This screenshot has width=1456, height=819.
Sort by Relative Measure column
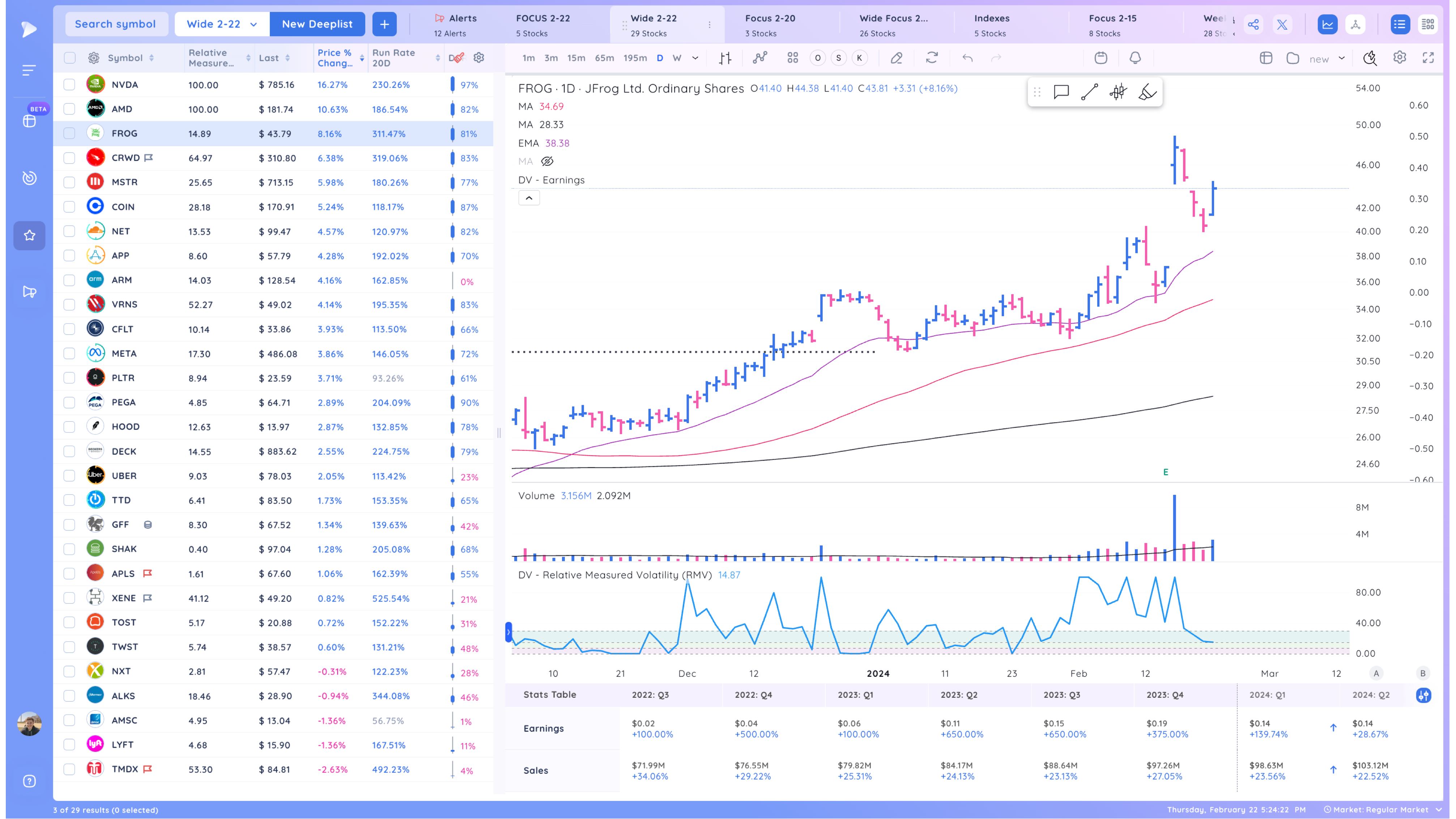click(248, 58)
